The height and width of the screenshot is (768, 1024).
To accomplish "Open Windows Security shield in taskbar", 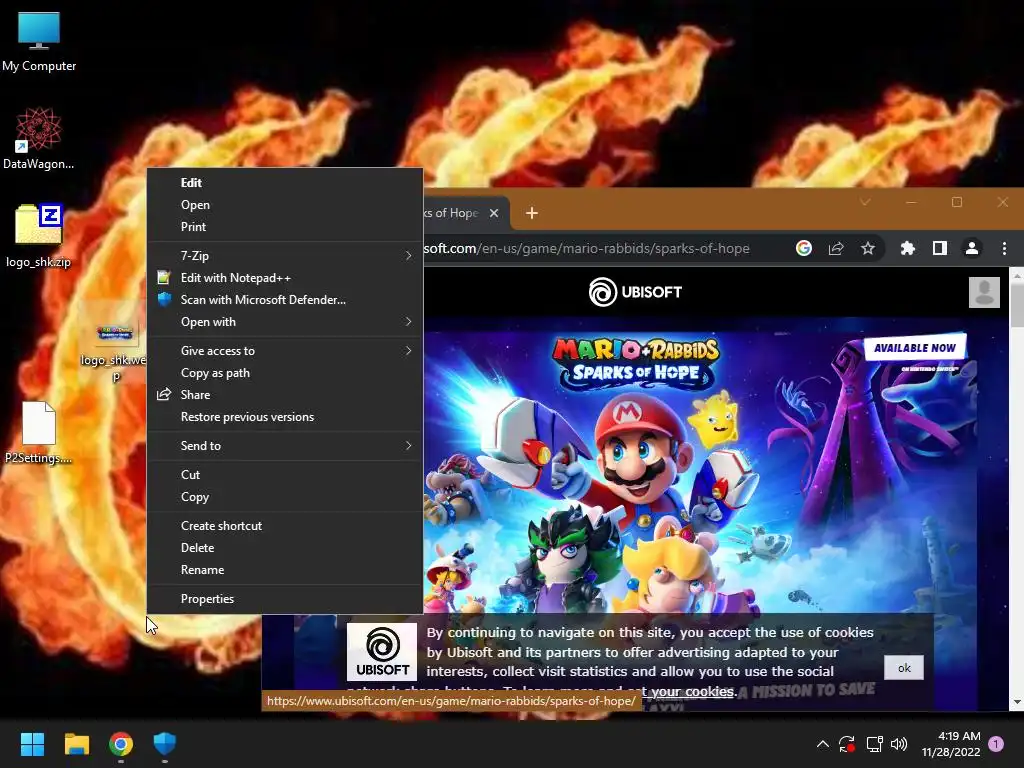I will tap(165, 744).
